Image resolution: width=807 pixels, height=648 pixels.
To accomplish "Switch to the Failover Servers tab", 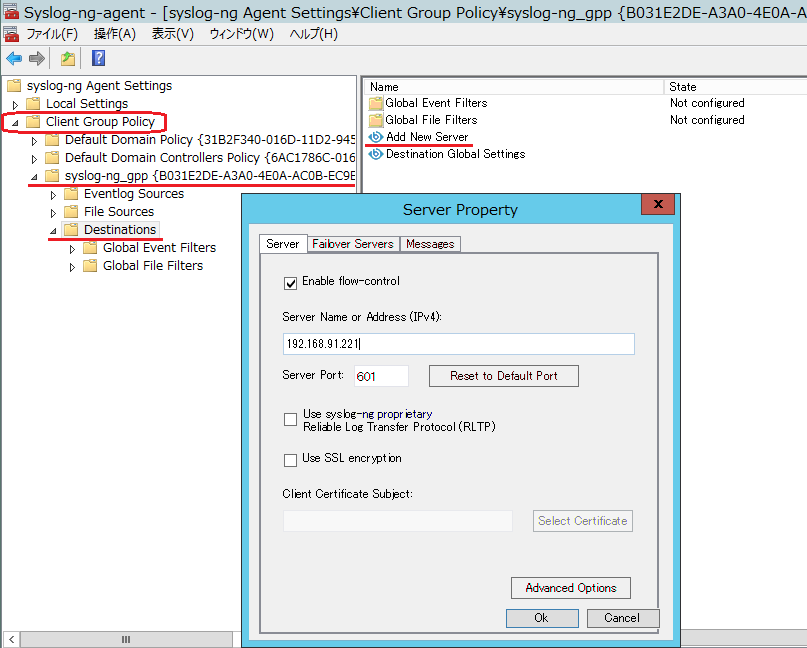I will (x=353, y=244).
